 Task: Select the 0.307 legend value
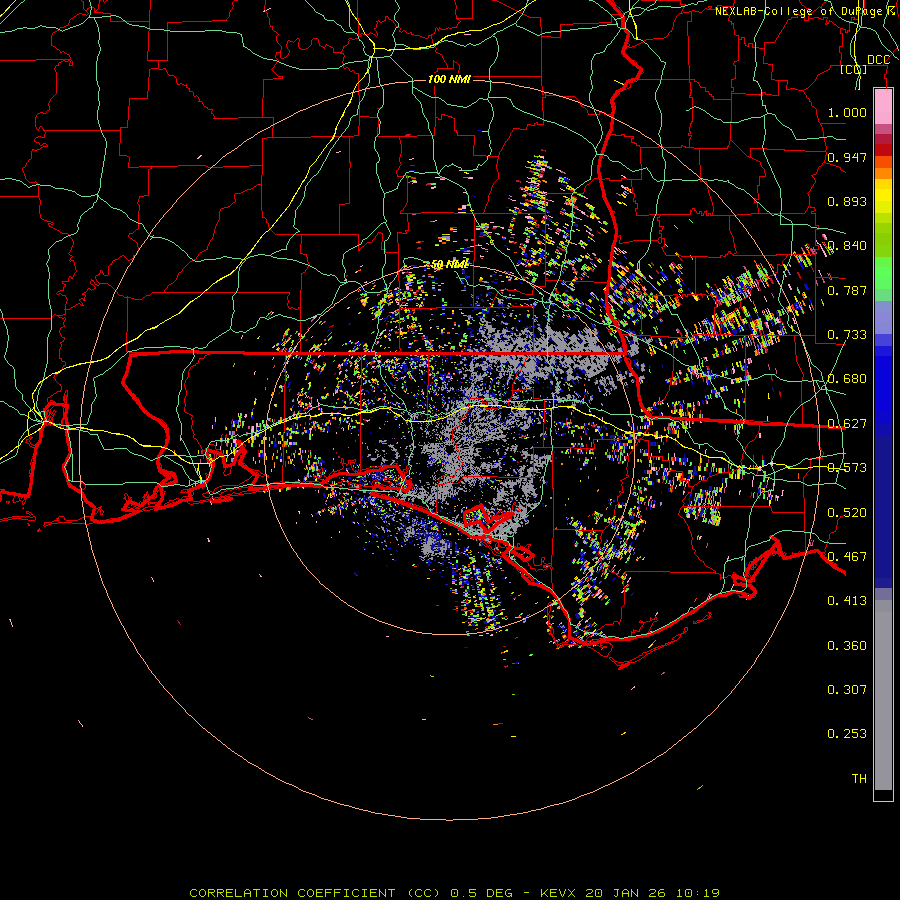coord(847,690)
